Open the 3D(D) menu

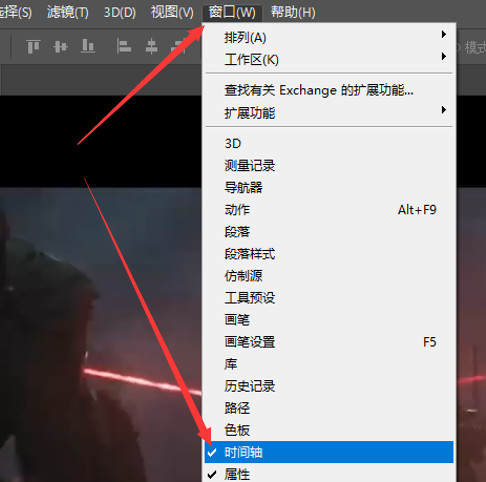pyautogui.click(x=120, y=13)
